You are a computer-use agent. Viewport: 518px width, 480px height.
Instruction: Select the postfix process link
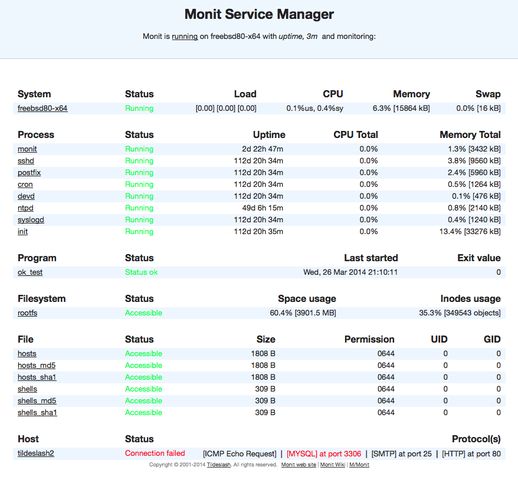pos(29,173)
